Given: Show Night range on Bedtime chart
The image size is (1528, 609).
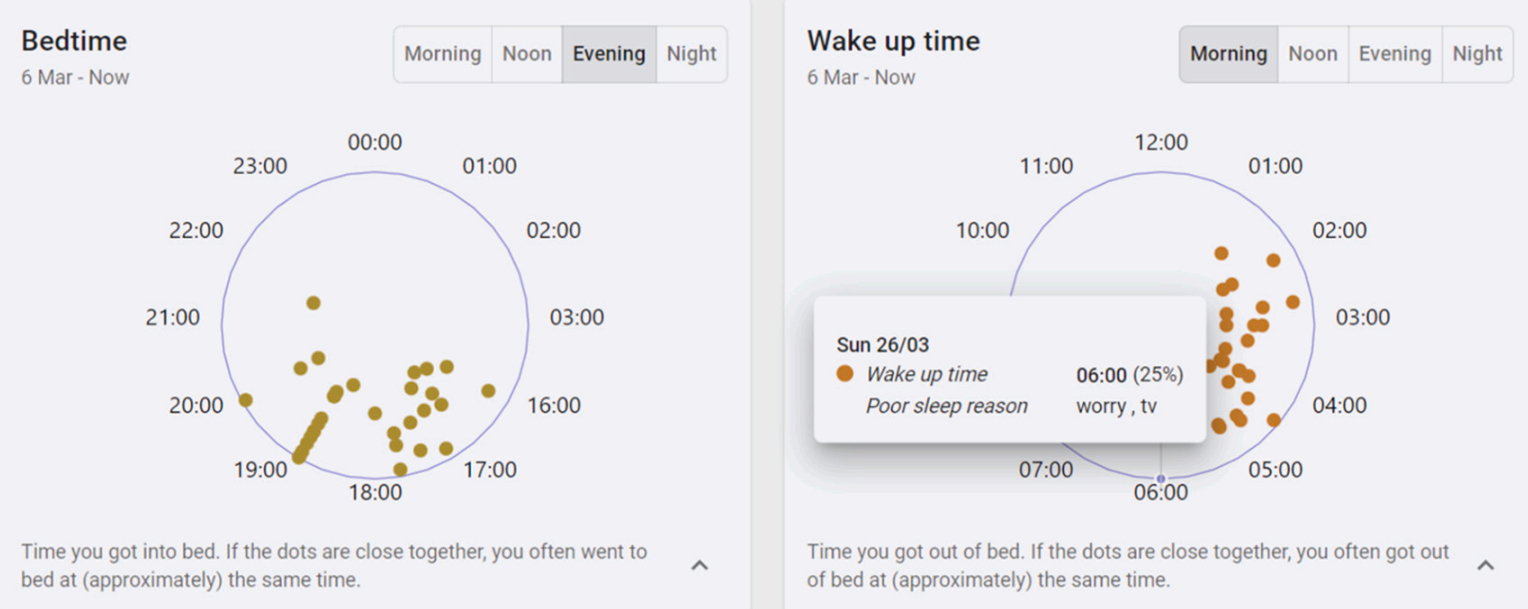Looking at the screenshot, I should [692, 54].
